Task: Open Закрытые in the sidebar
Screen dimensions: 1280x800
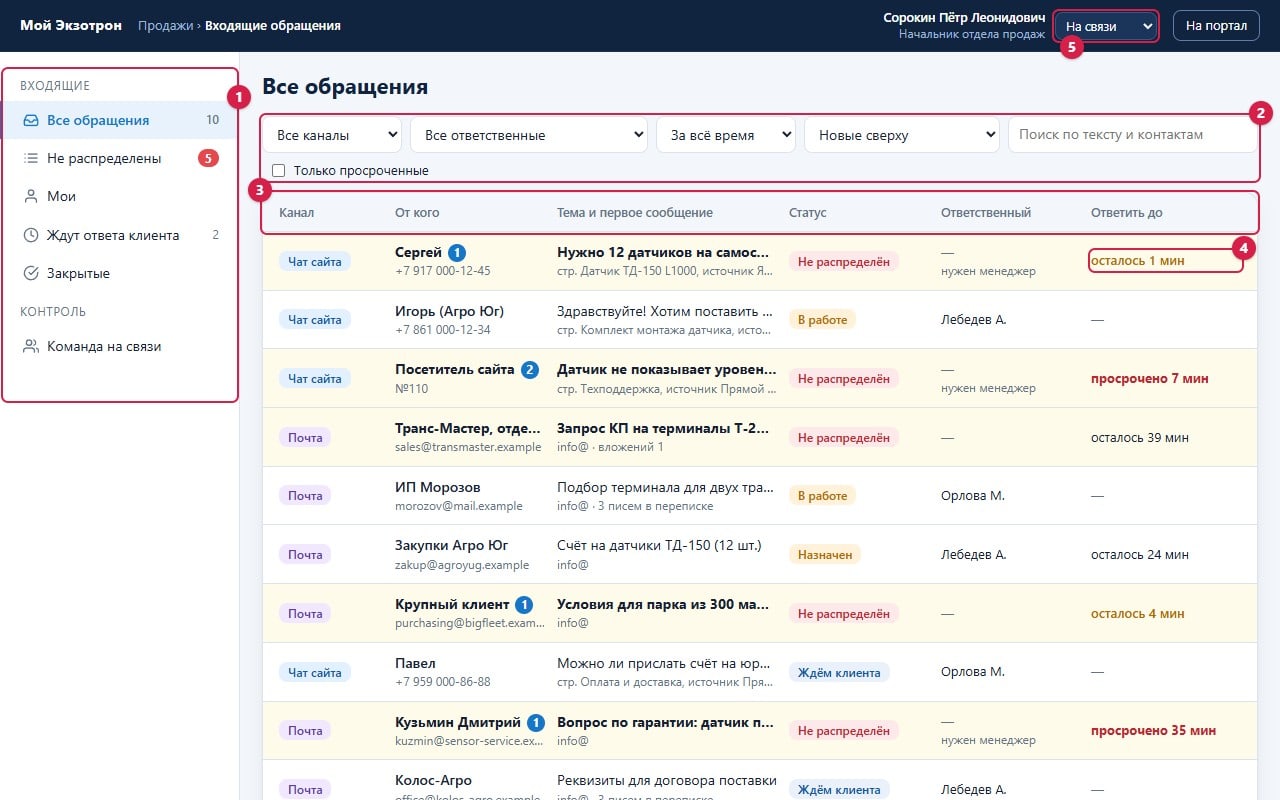Action: [120, 273]
